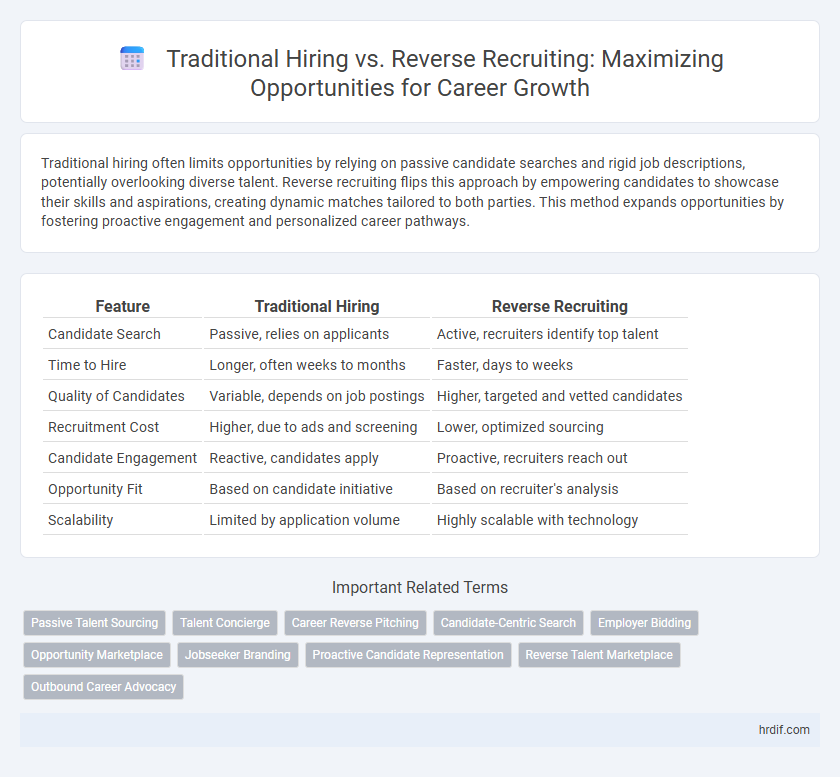840x777 pixels.
Task: Click cell 'Based on recruiter's analysis'
Action: click(560, 489)
